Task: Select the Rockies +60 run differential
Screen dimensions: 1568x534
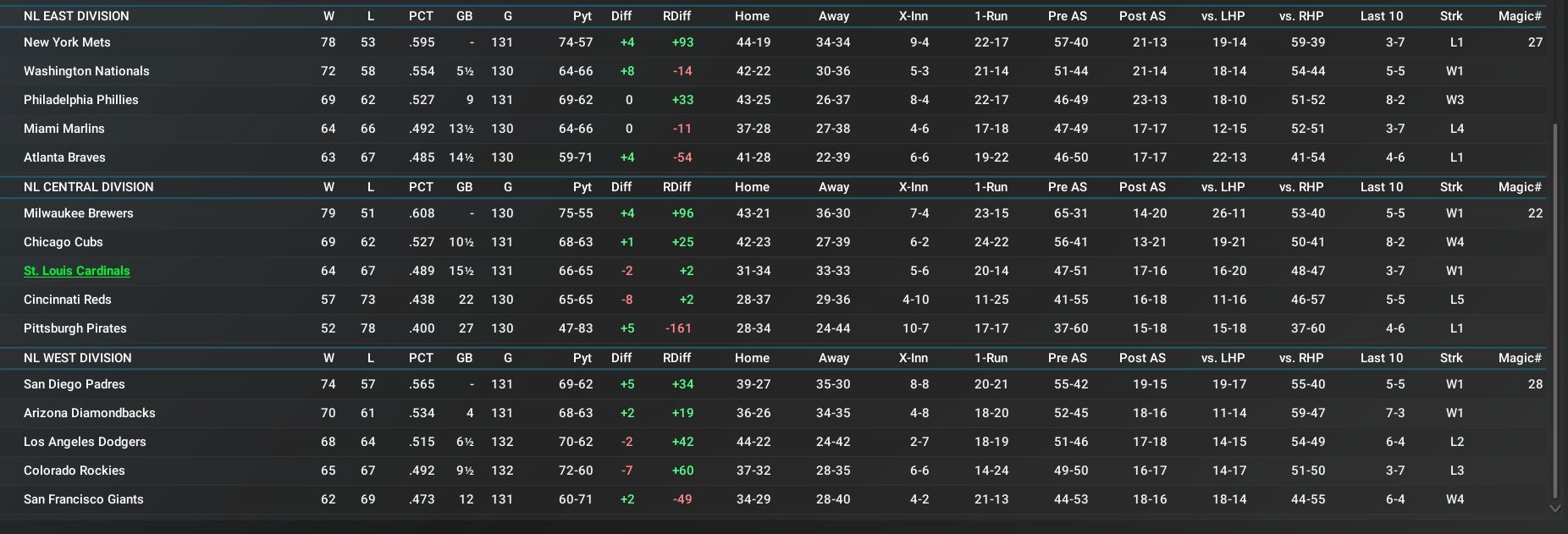Action: [682, 471]
